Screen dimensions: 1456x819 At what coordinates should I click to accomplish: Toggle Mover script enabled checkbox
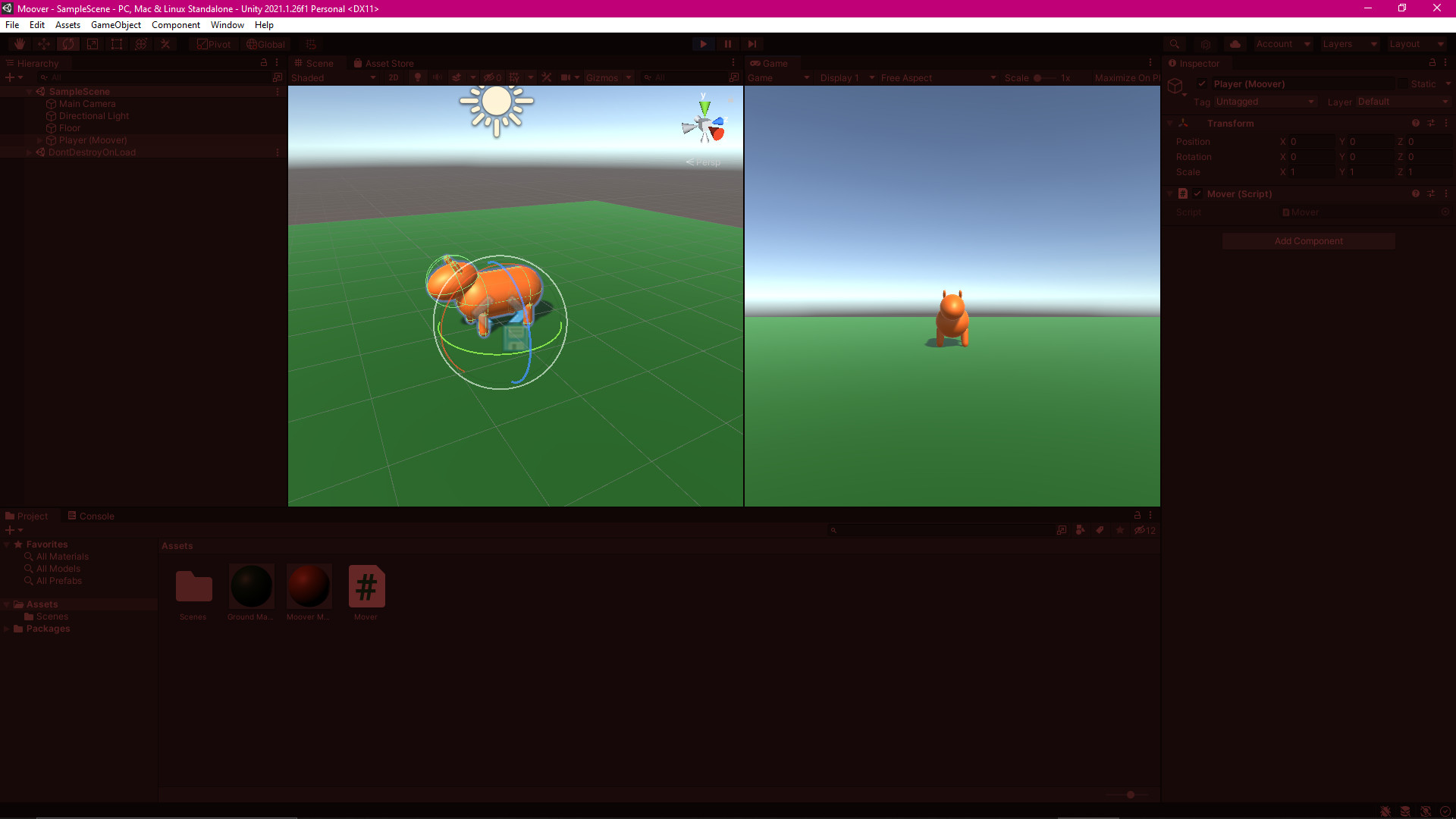pos(1197,194)
